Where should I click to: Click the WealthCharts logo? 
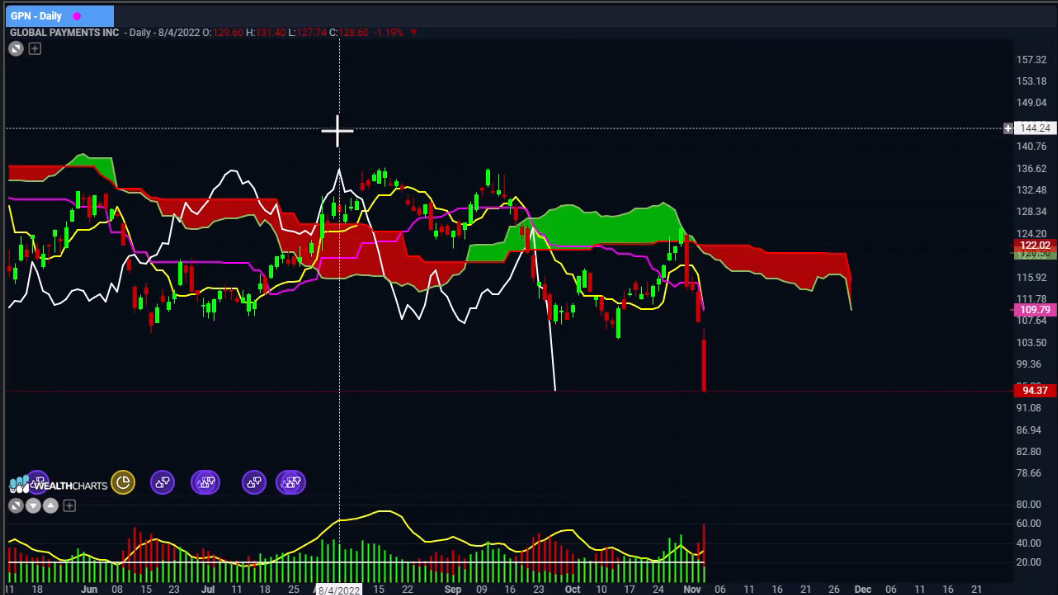(x=58, y=485)
